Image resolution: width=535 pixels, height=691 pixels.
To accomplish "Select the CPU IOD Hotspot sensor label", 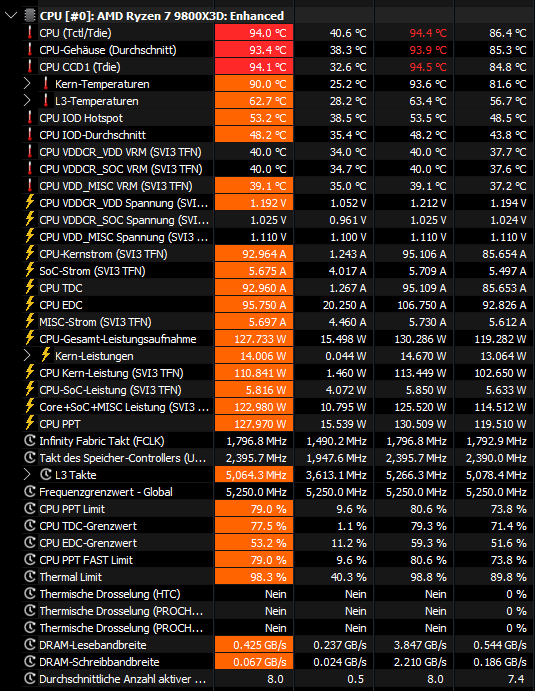I will pos(81,118).
